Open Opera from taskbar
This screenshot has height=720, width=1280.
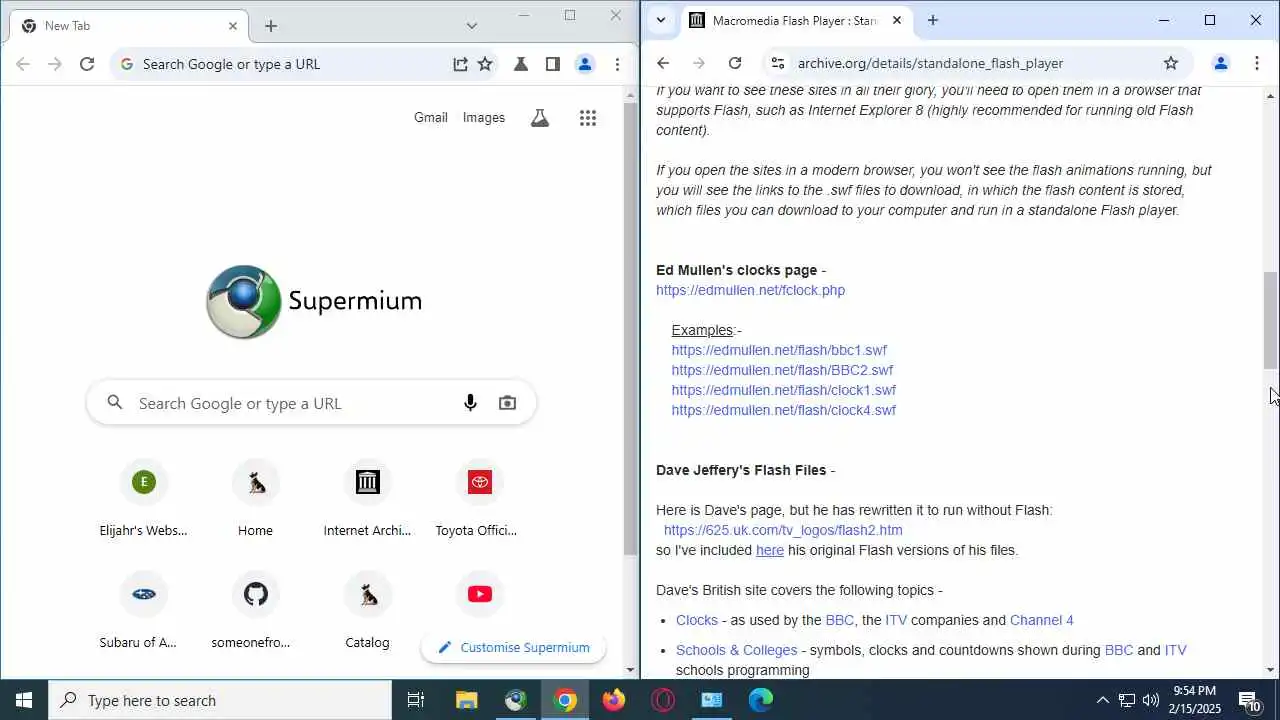click(x=663, y=700)
